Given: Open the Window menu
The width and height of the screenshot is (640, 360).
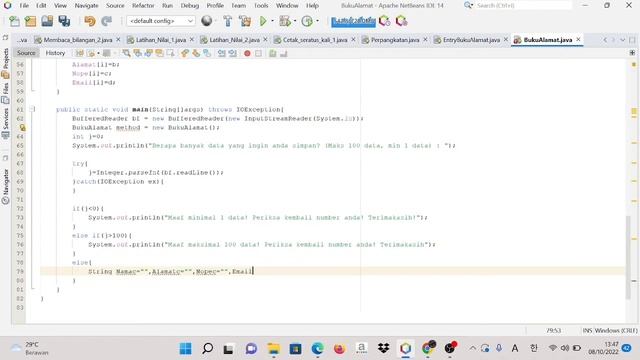Looking at the screenshot, I should (x=287, y=6).
